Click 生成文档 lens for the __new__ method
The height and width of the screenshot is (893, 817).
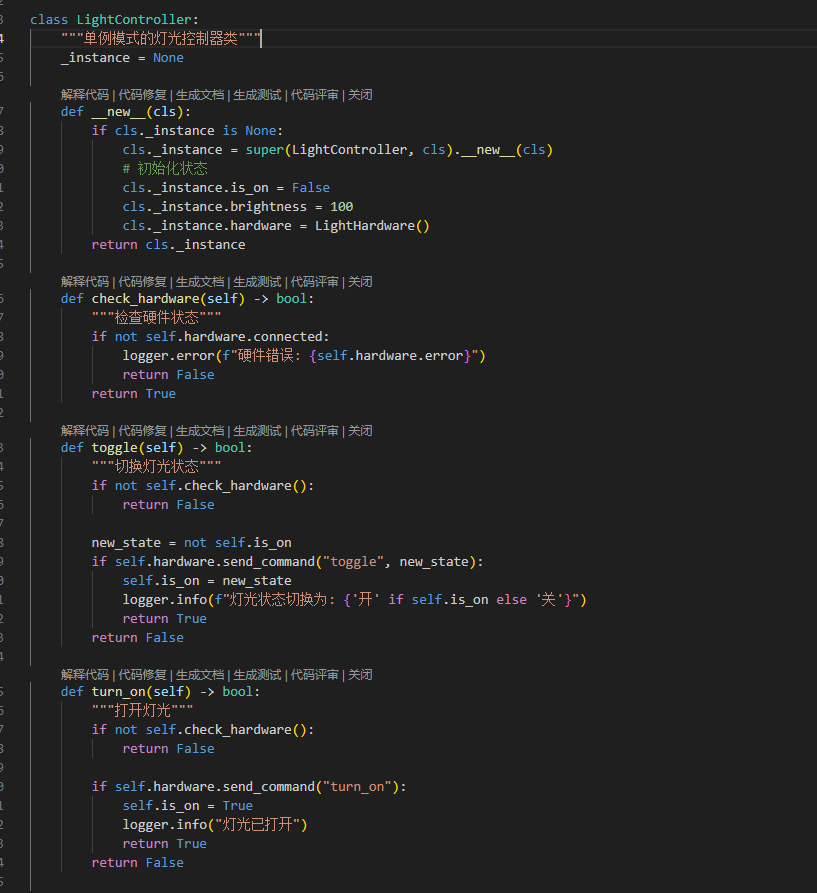tap(200, 95)
